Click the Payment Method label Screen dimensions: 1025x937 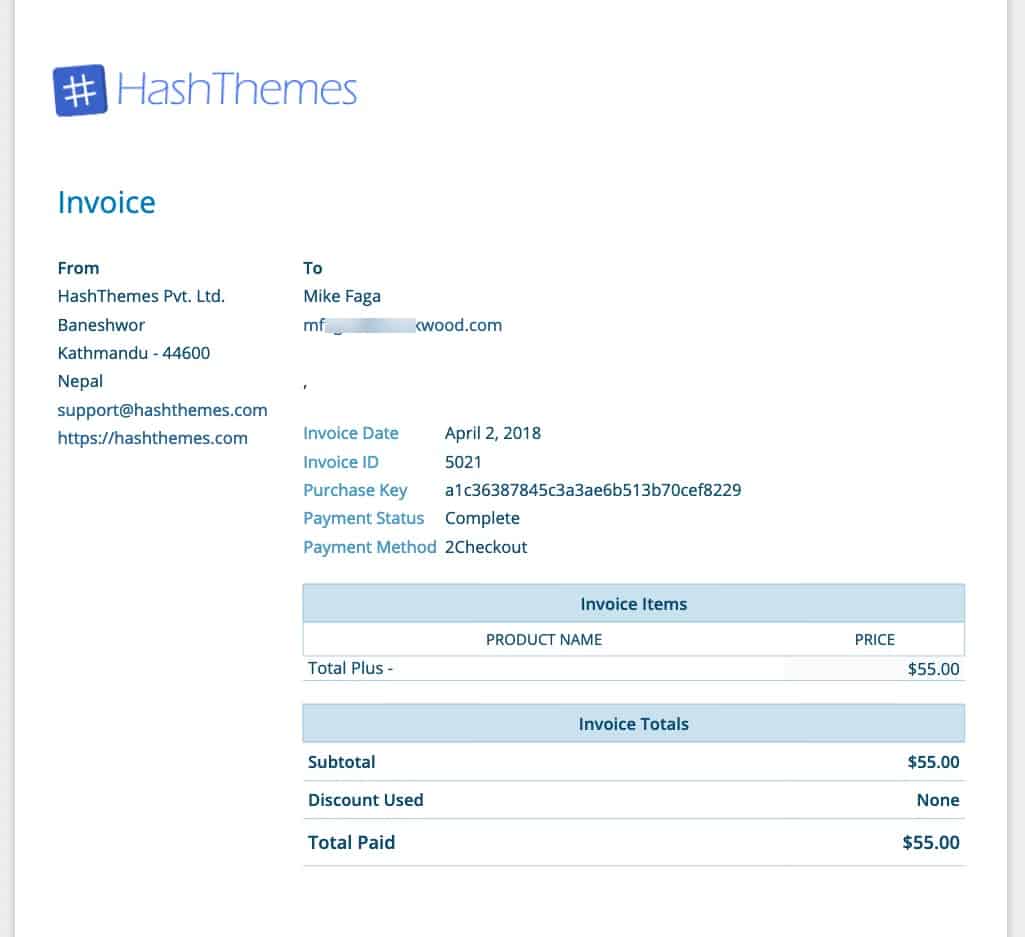pos(369,547)
